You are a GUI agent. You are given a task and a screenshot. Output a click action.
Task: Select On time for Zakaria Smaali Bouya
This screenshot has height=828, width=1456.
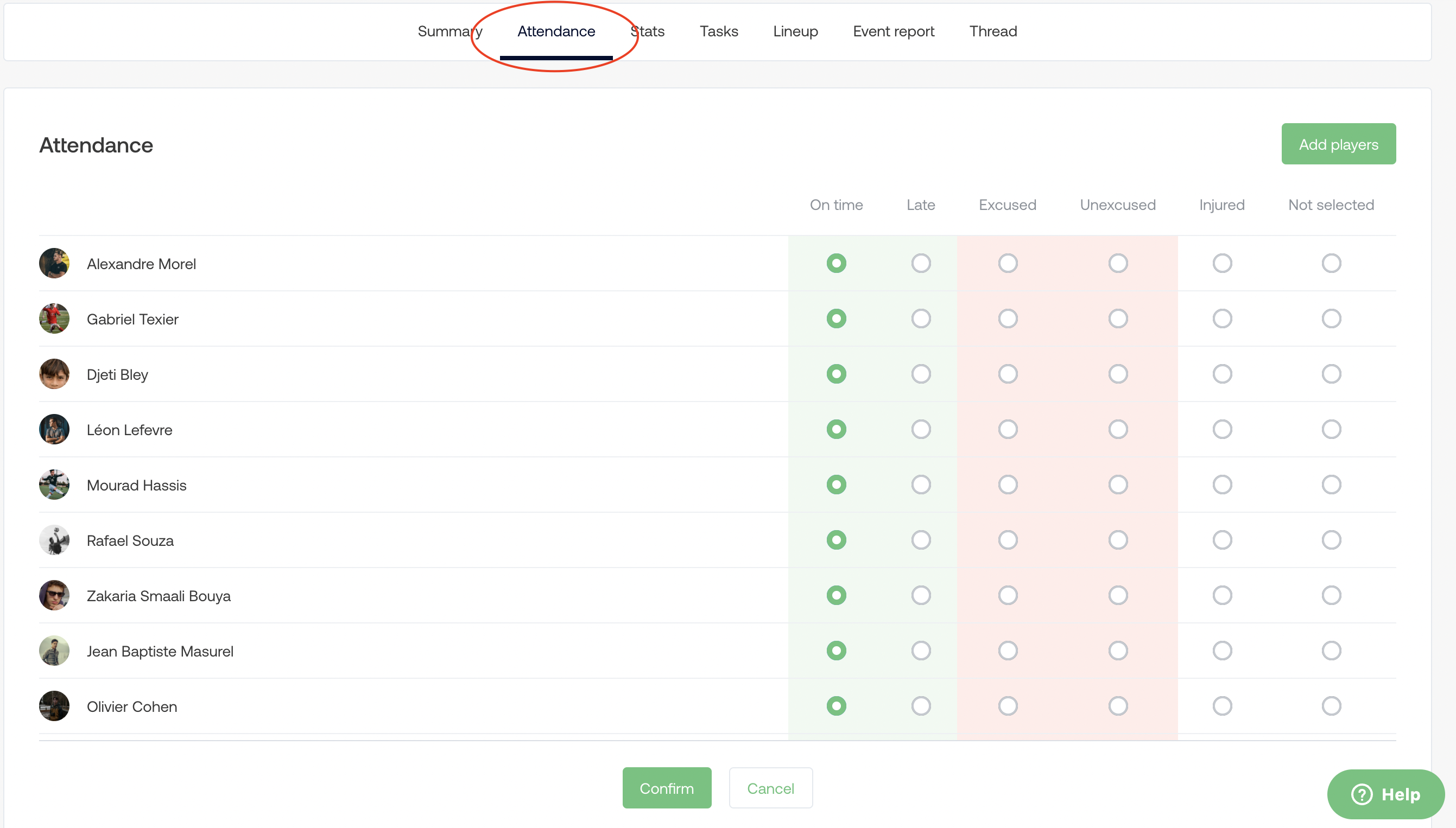click(x=836, y=595)
